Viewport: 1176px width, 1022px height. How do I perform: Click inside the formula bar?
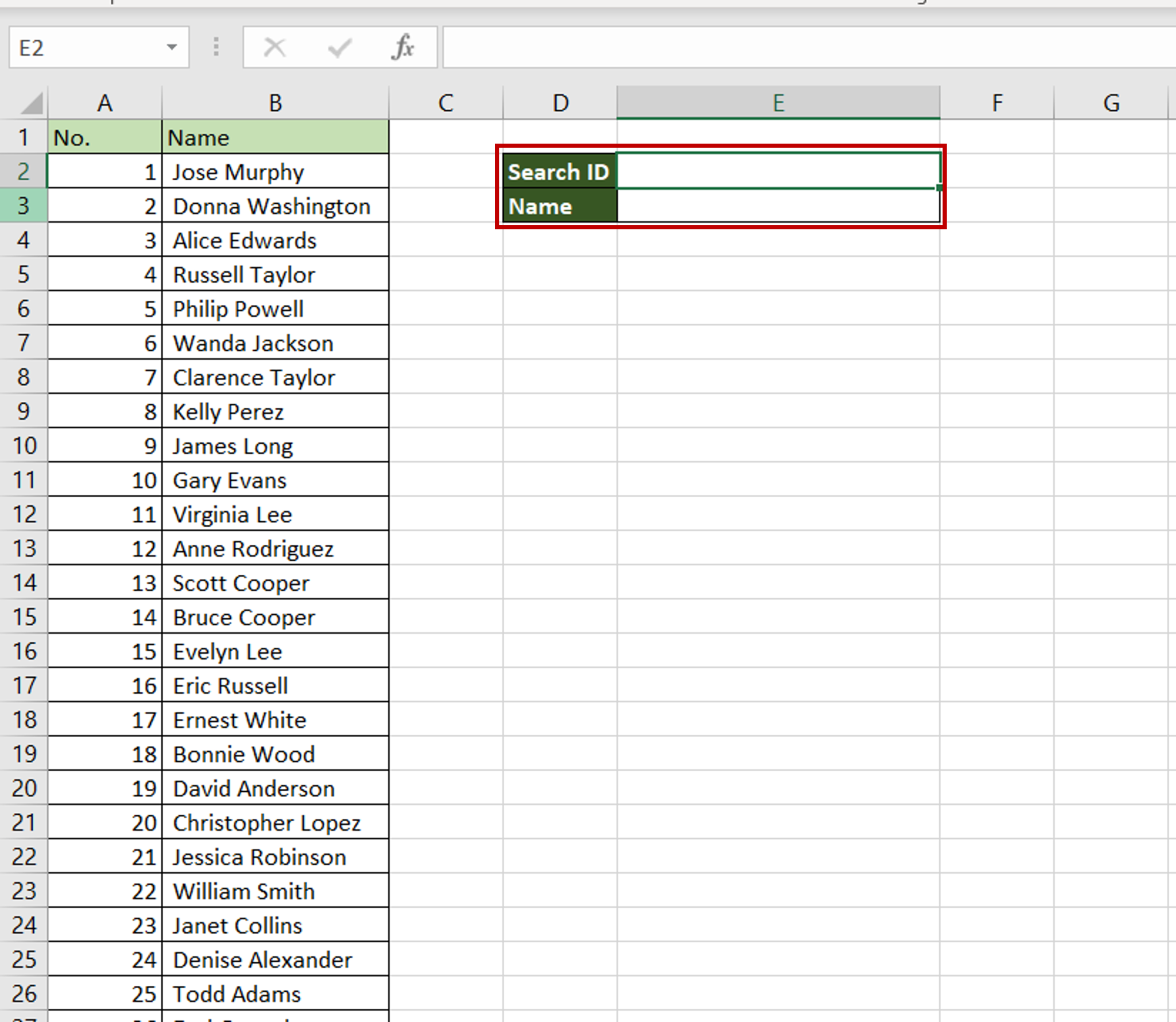click(x=746, y=47)
